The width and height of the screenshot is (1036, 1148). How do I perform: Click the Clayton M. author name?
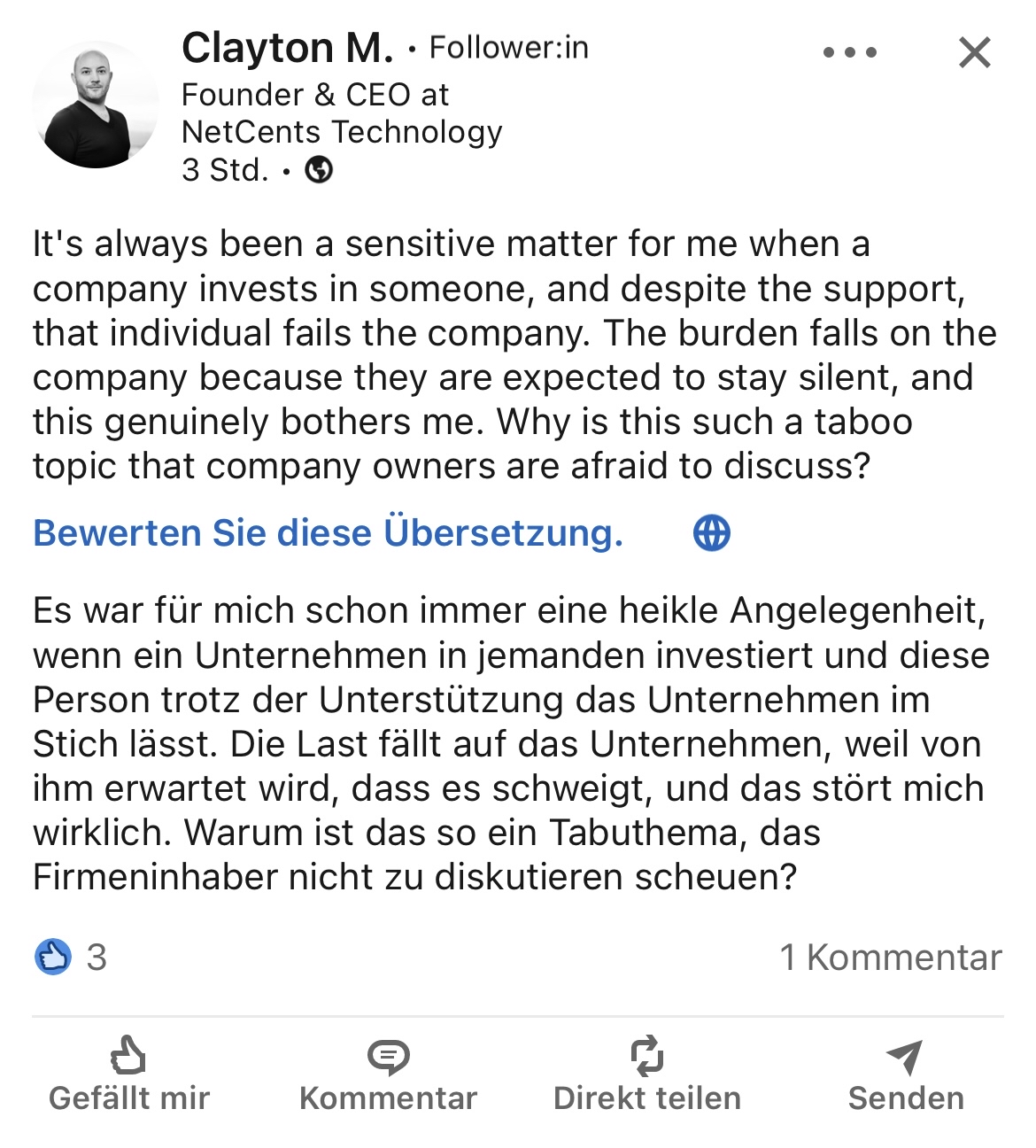[x=287, y=48]
